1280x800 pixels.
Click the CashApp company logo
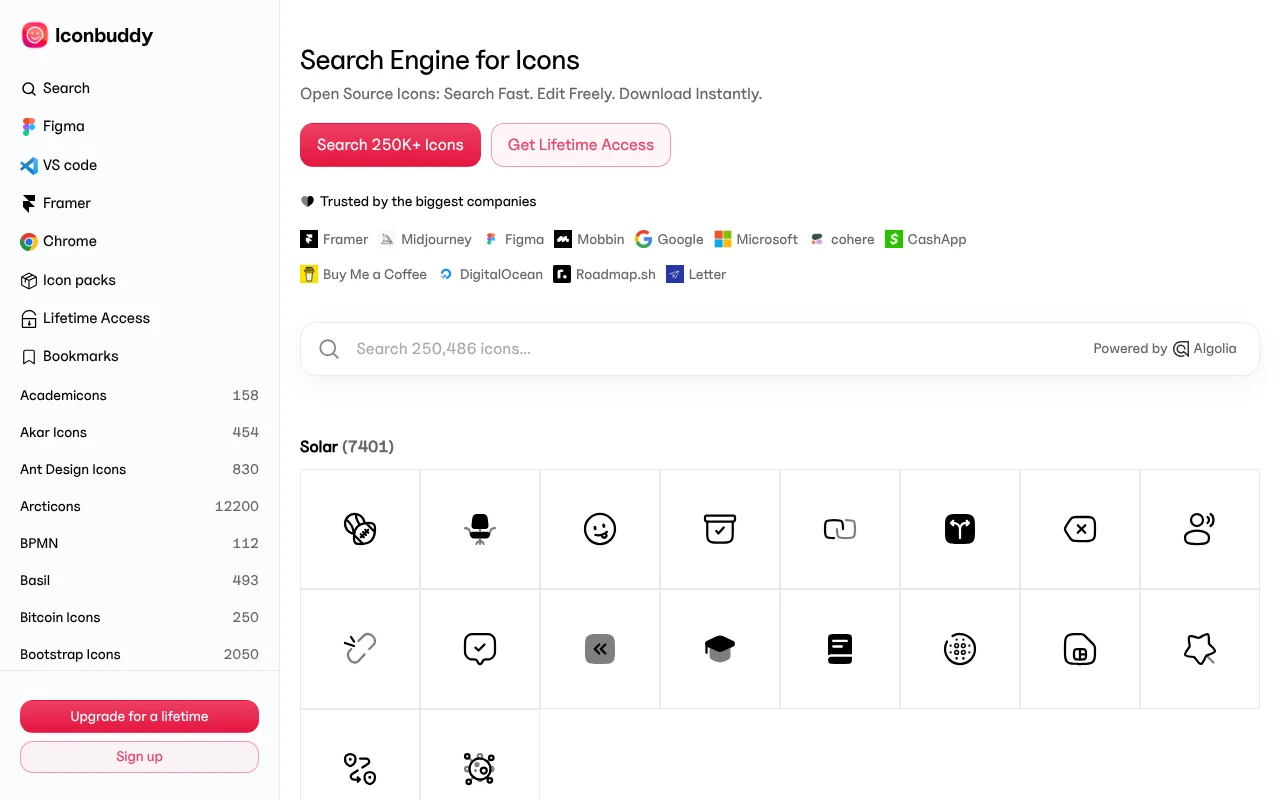[x=926, y=239]
